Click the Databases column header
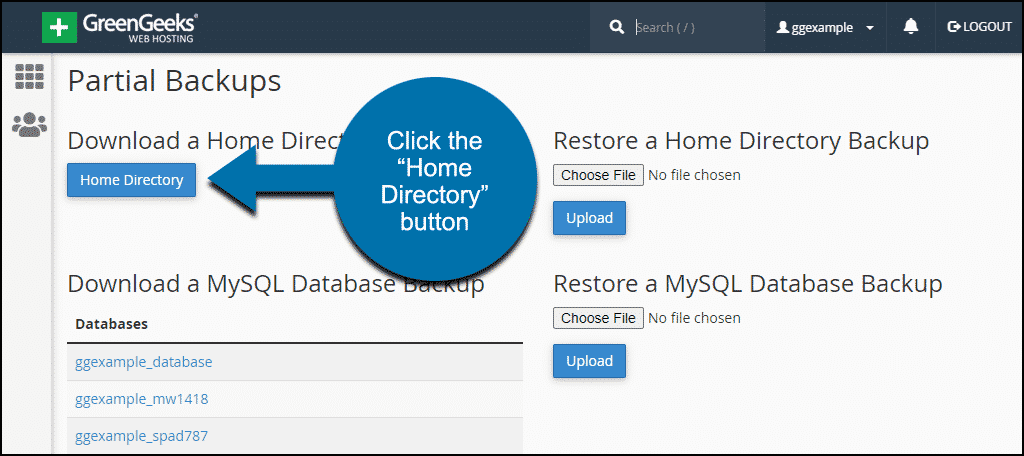 (x=111, y=324)
